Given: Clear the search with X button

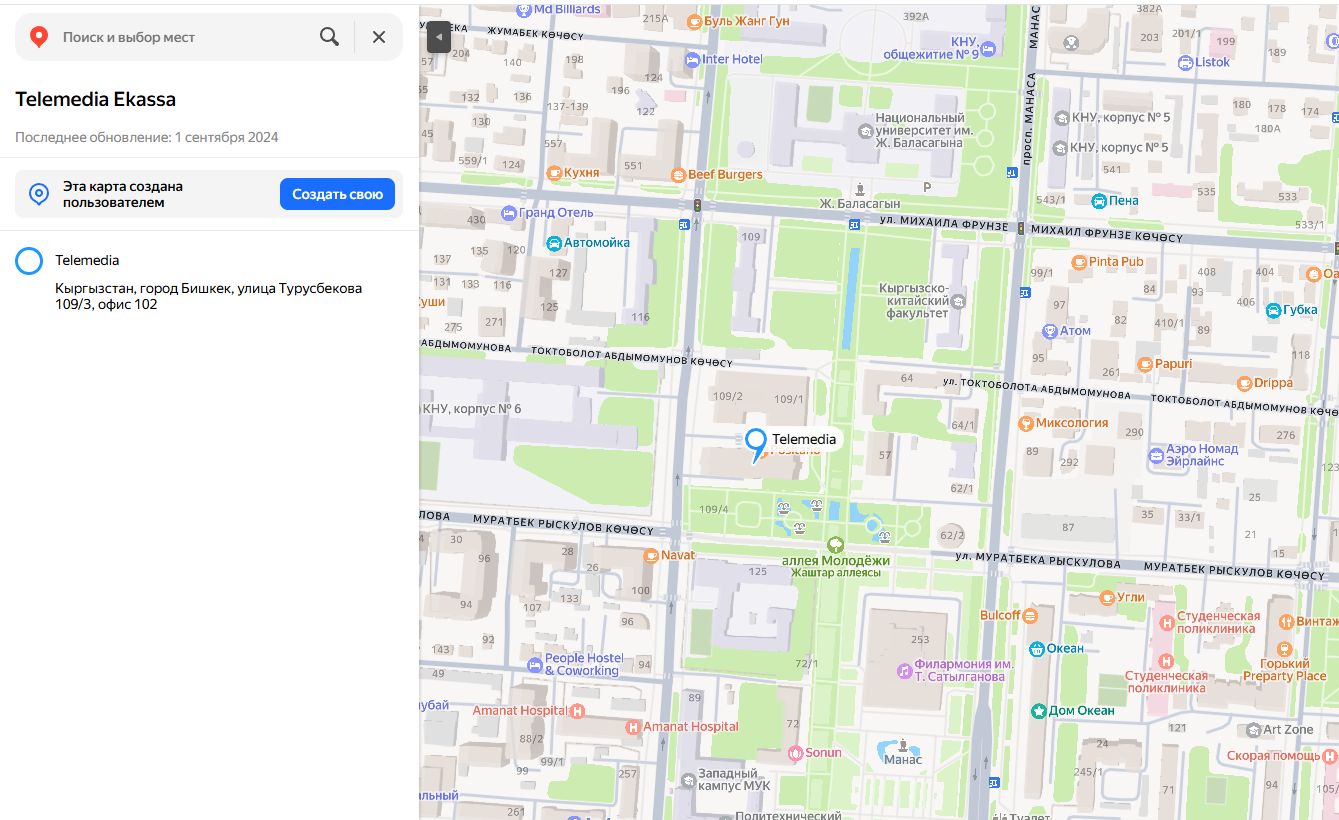Looking at the screenshot, I should point(379,37).
